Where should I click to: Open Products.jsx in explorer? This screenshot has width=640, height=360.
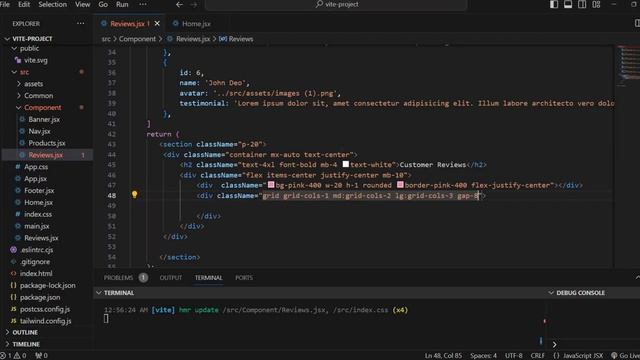(47, 143)
